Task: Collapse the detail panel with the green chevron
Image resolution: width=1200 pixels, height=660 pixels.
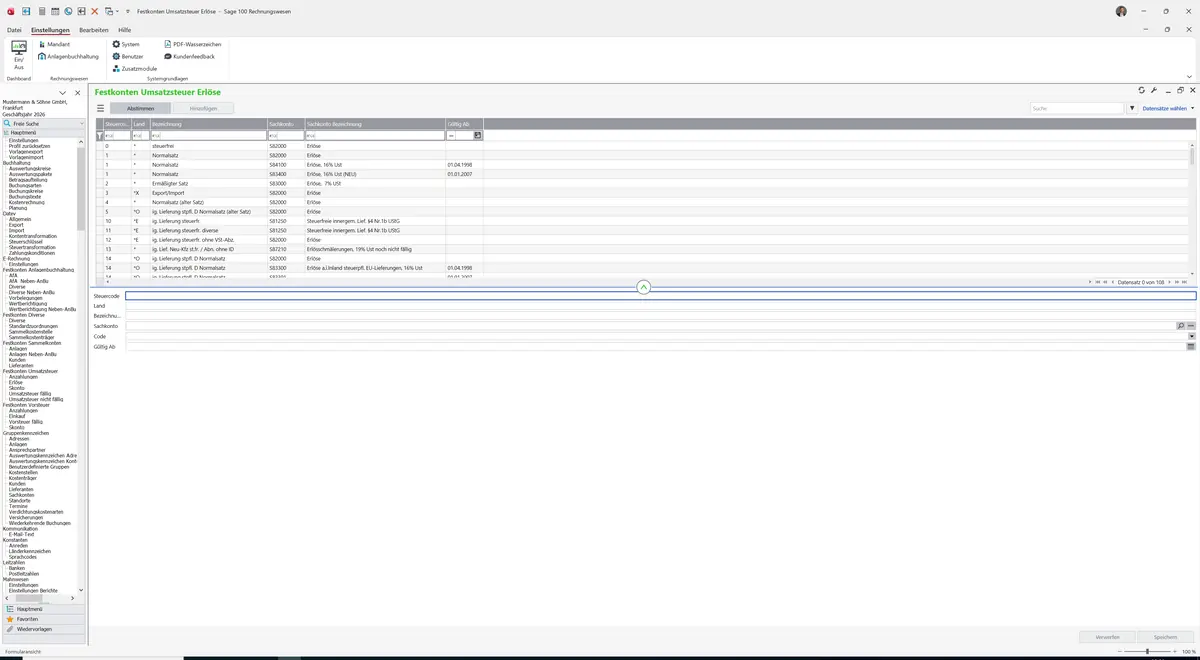Action: click(x=644, y=287)
